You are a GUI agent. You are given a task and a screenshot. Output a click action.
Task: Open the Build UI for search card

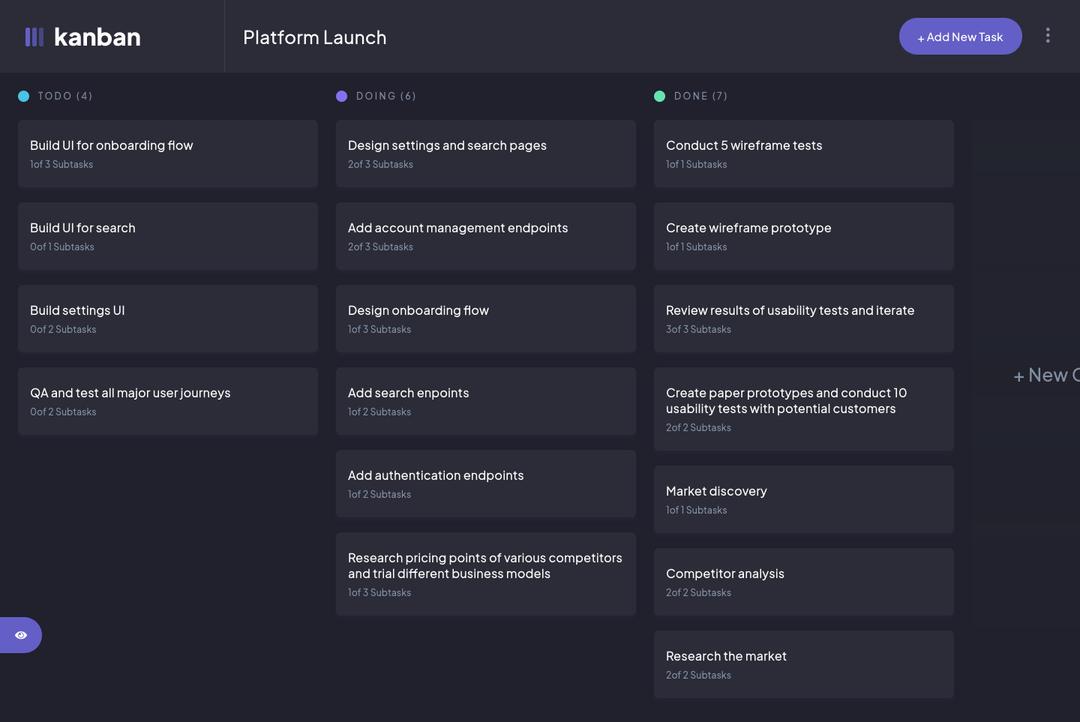coord(167,236)
